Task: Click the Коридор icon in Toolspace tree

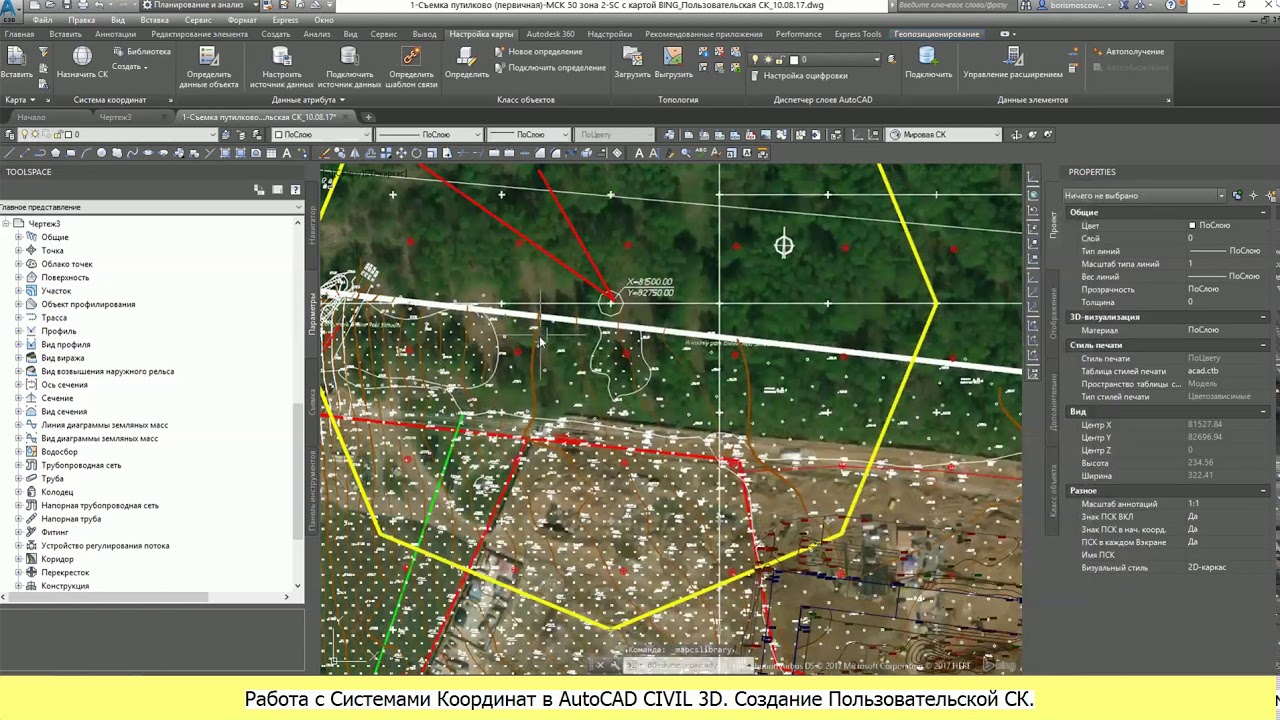Action: pos(32,559)
